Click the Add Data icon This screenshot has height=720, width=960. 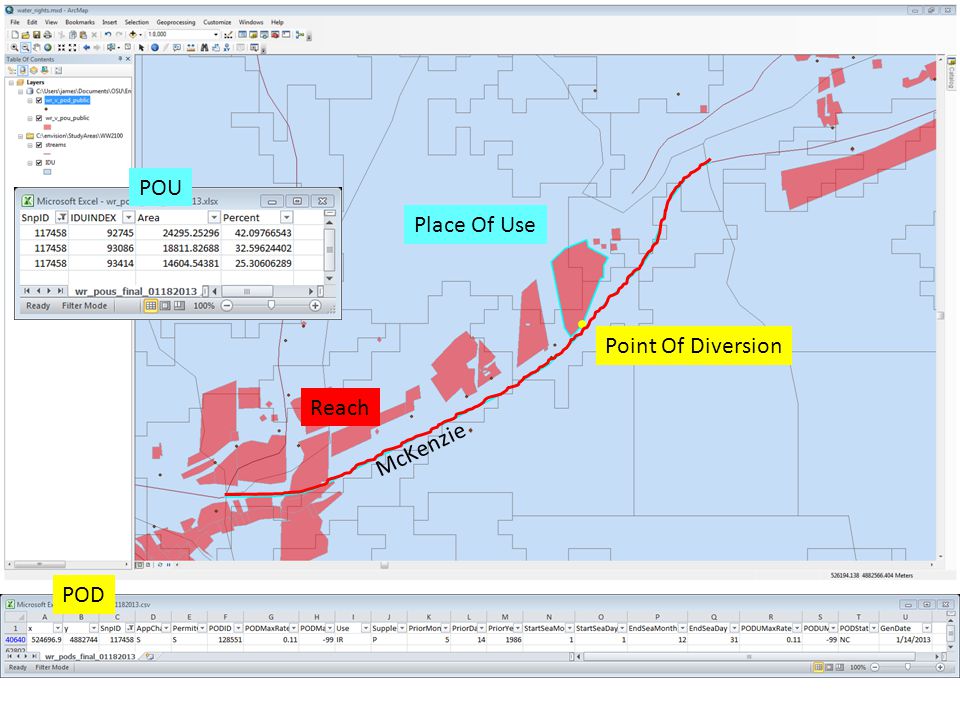(132, 35)
